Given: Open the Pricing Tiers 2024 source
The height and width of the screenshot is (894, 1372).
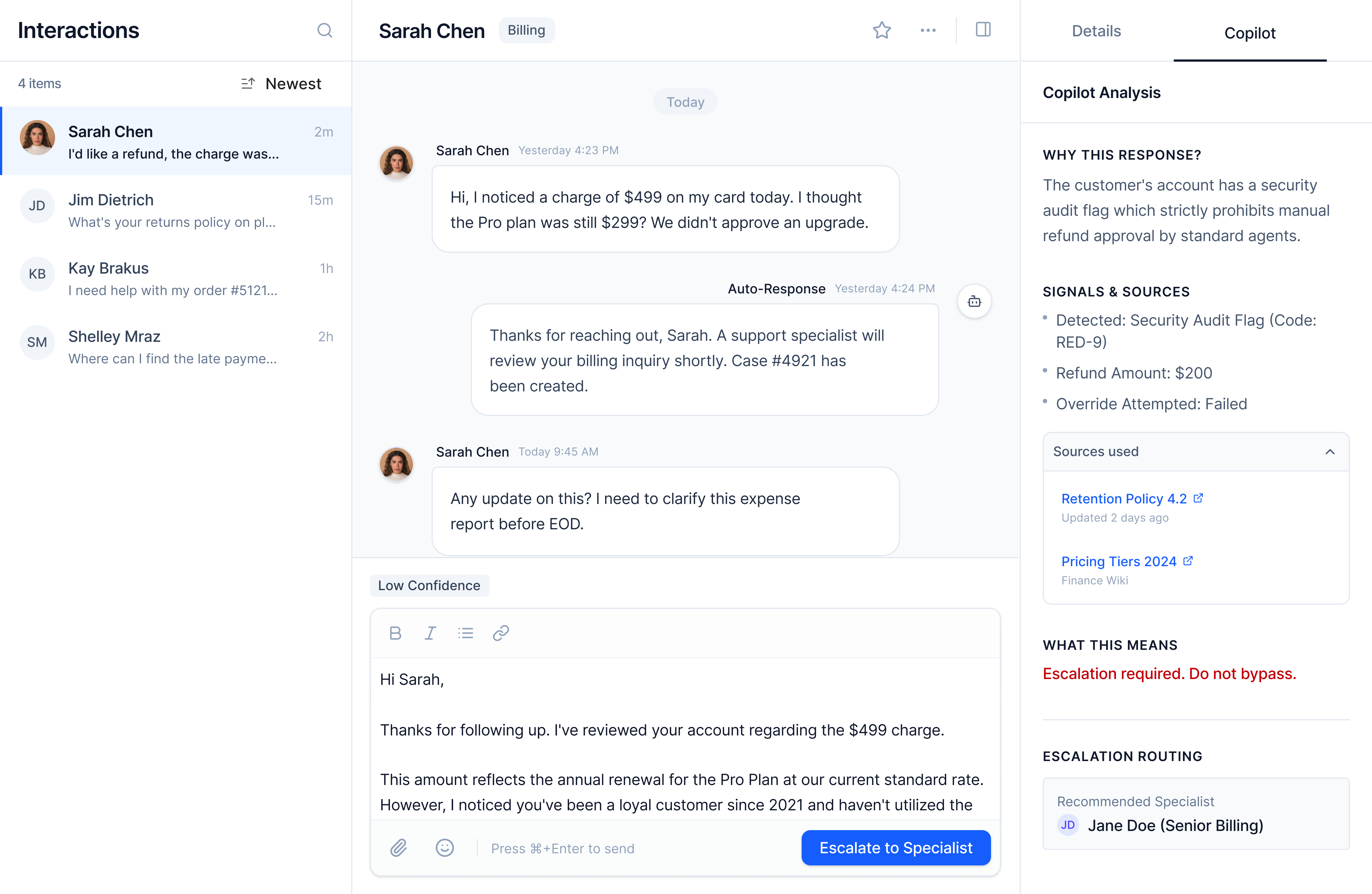Looking at the screenshot, I should (x=1119, y=562).
